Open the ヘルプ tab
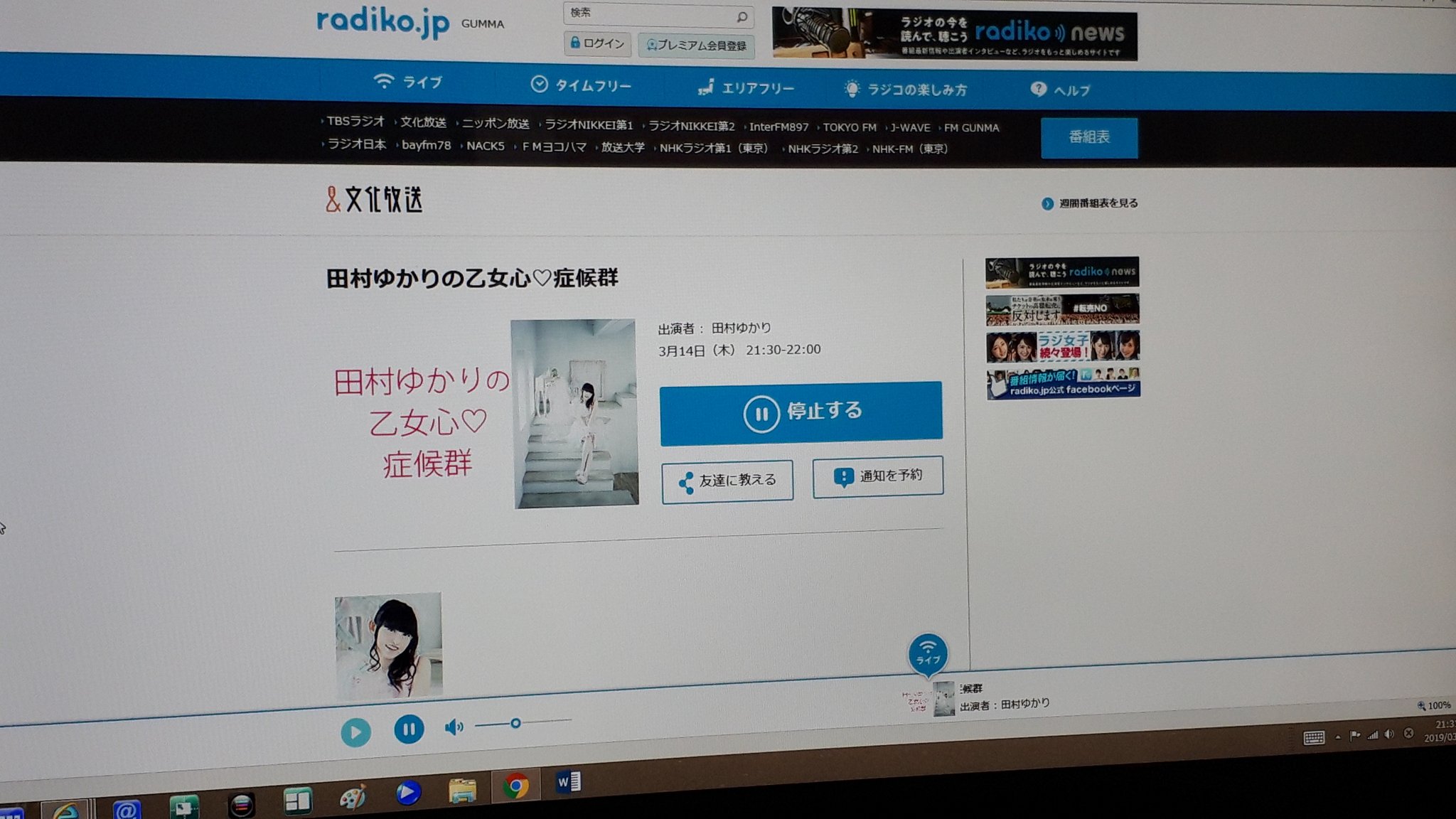Viewport: 1456px width, 819px height. click(1060, 90)
